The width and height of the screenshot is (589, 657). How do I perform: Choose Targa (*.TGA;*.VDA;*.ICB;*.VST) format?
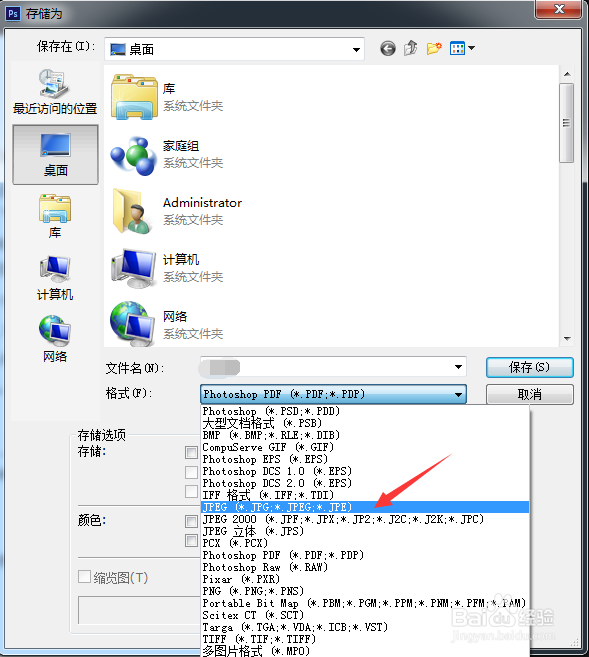[365, 627]
